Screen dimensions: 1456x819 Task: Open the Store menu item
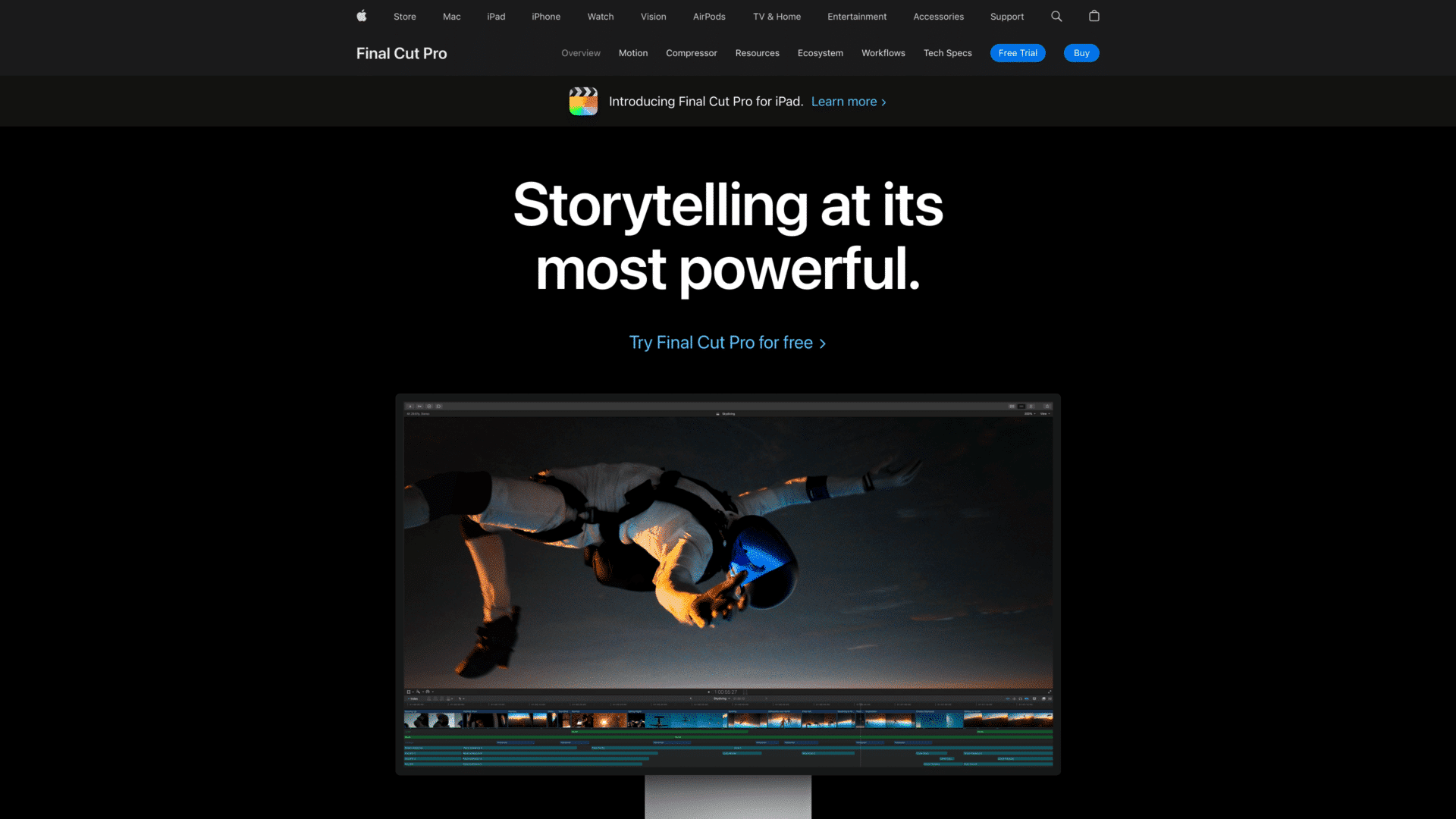(x=405, y=17)
